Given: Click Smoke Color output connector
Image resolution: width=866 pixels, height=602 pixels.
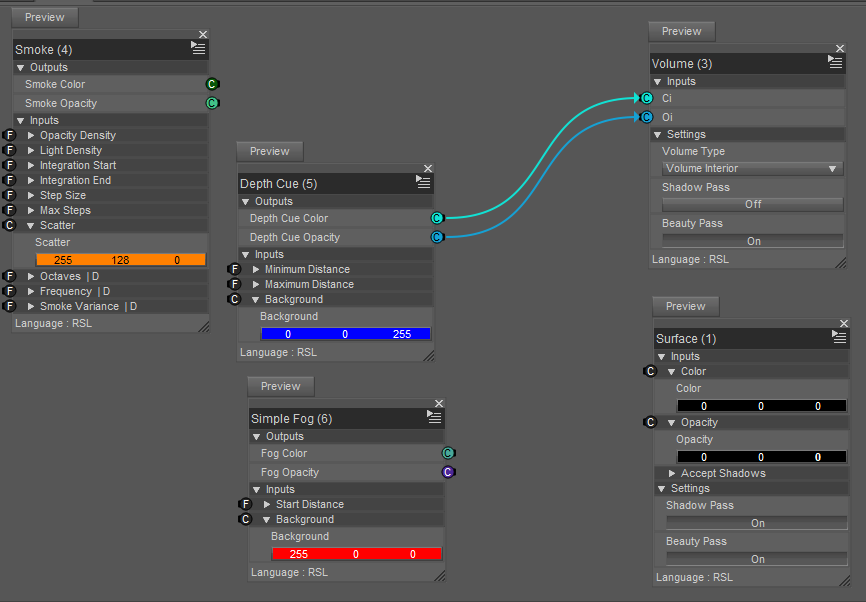Looking at the screenshot, I should click(212, 84).
